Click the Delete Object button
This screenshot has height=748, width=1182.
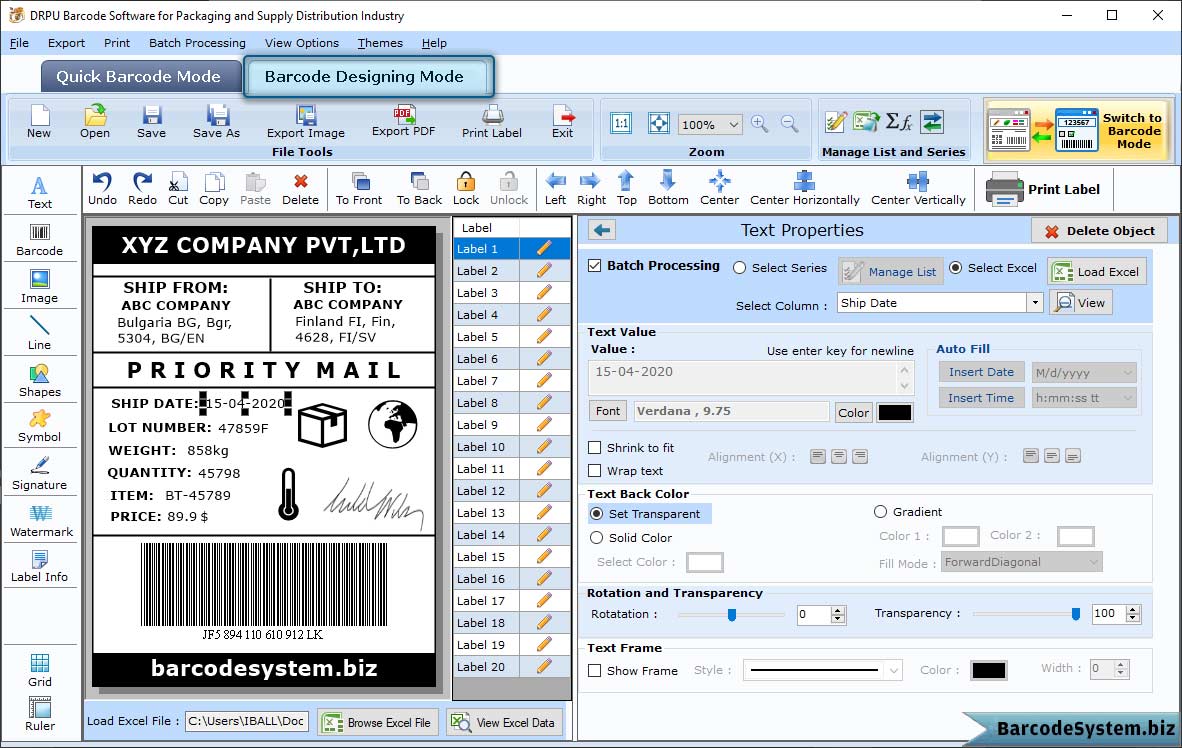[1099, 231]
